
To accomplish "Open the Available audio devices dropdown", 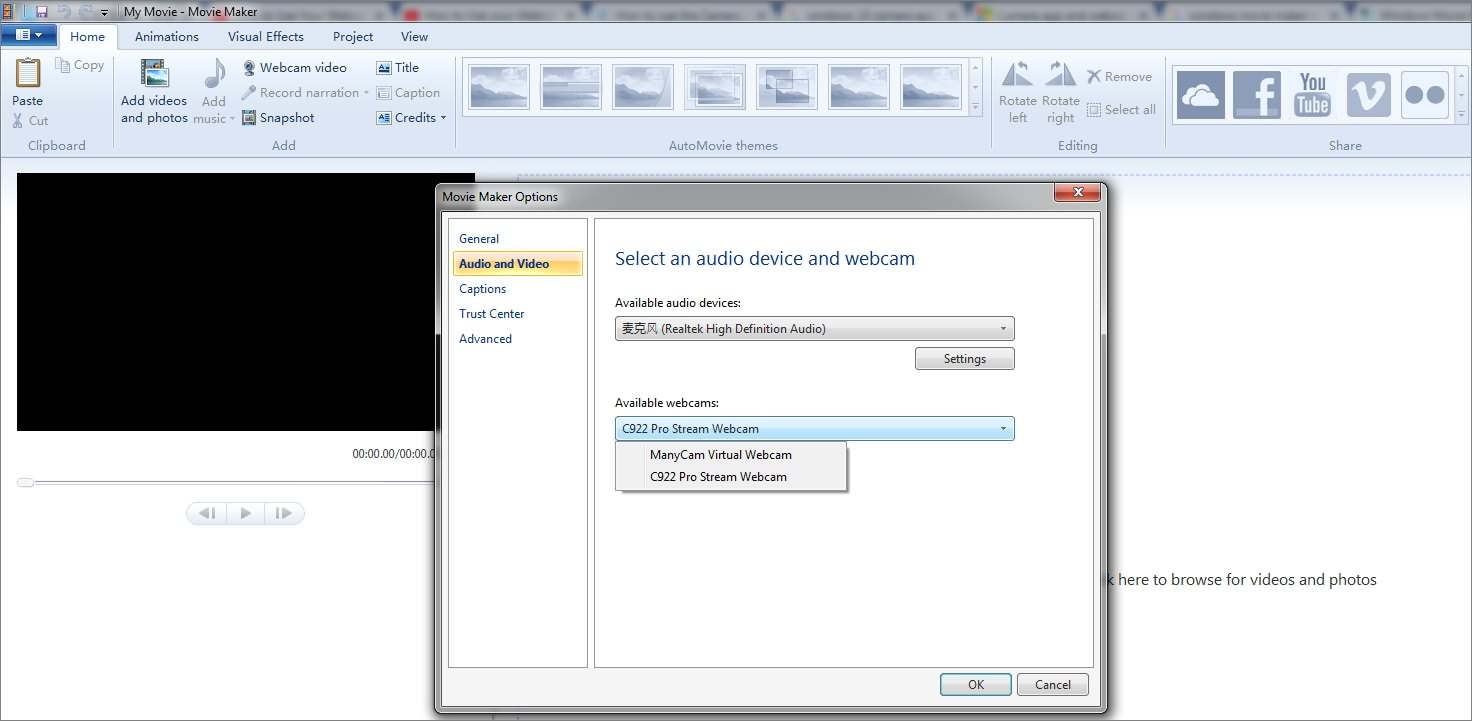I will click(x=815, y=329).
